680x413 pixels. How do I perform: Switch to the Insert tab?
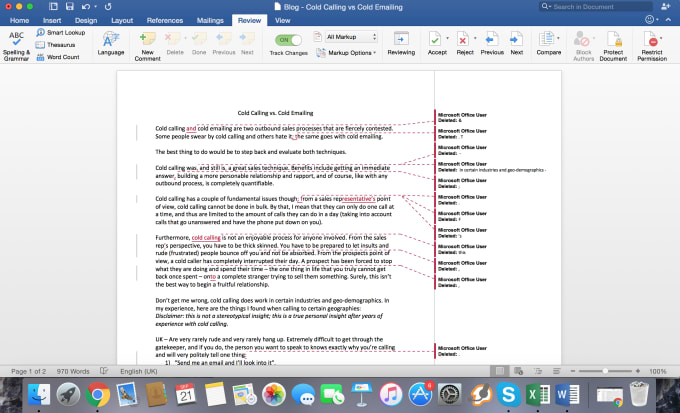click(52, 20)
